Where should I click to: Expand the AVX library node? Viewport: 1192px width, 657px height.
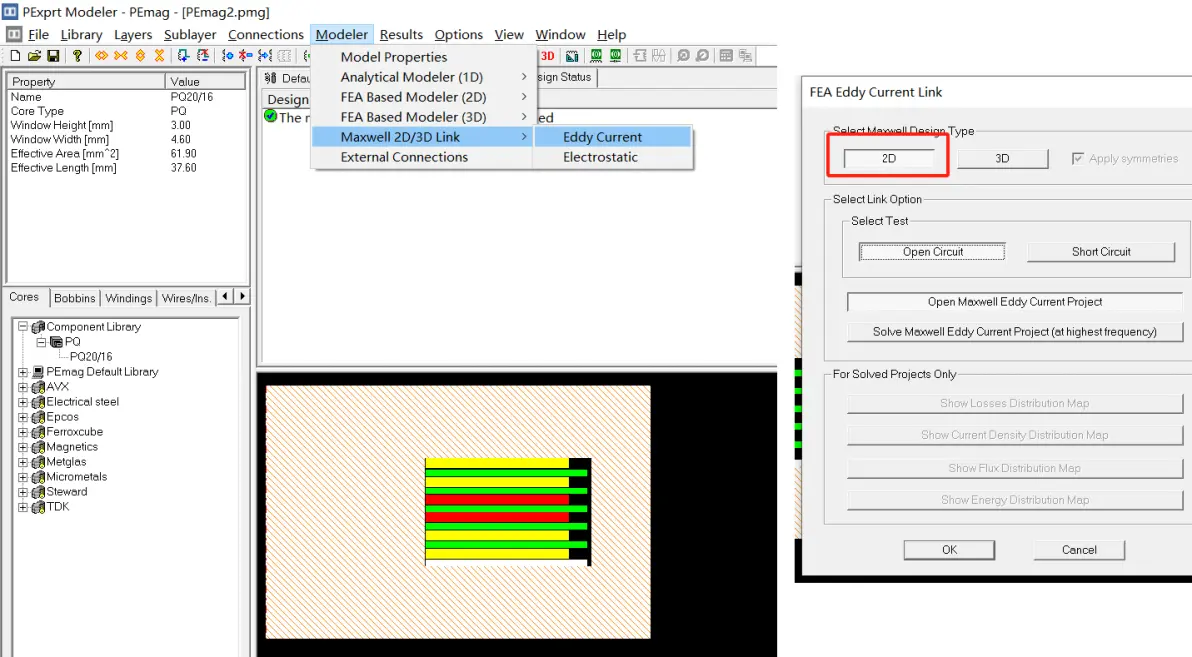(x=23, y=387)
